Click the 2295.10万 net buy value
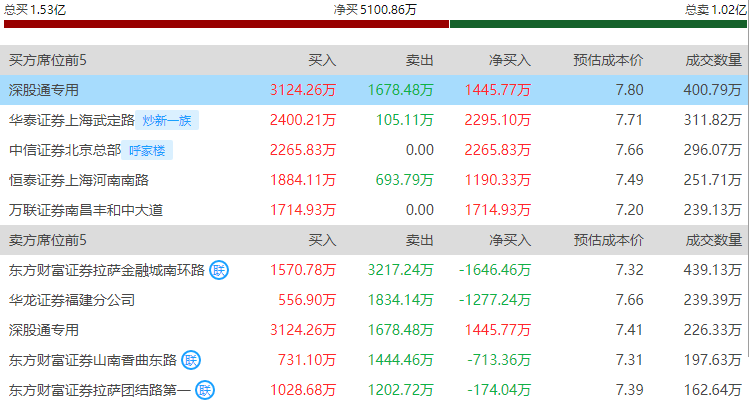749x403 pixels. point(498,120)
